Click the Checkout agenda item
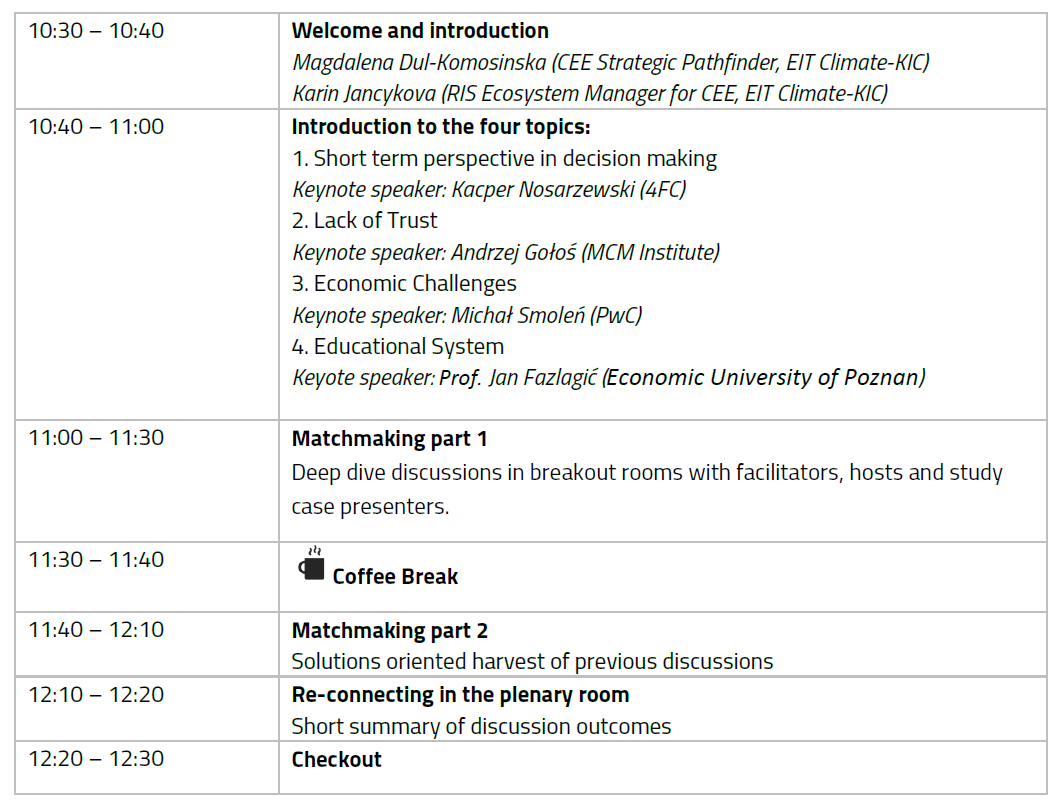1059x807 pixels. pyautogui.click(x=336, y=759)
